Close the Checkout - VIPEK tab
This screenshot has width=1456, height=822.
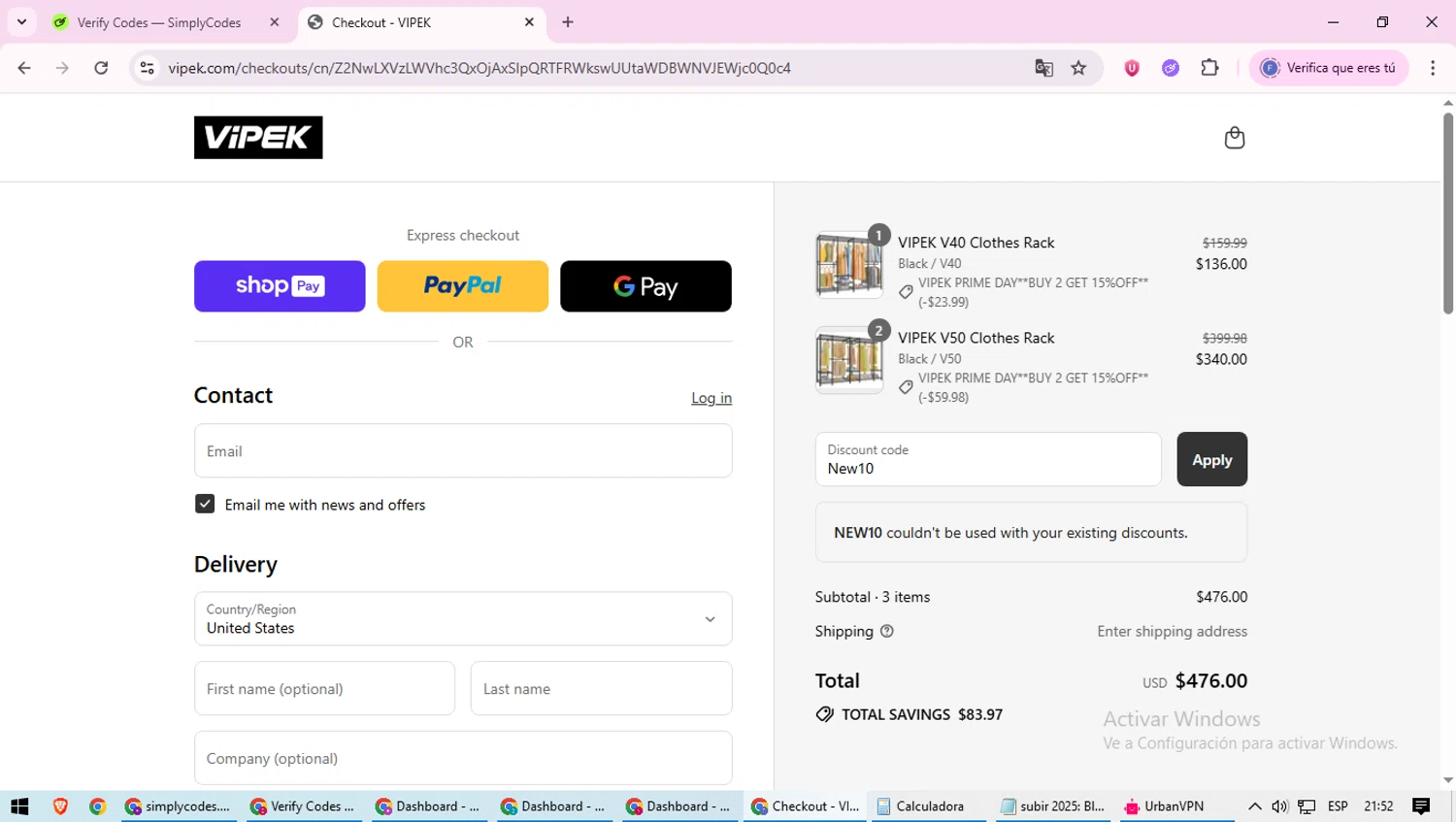pos(529,22)
